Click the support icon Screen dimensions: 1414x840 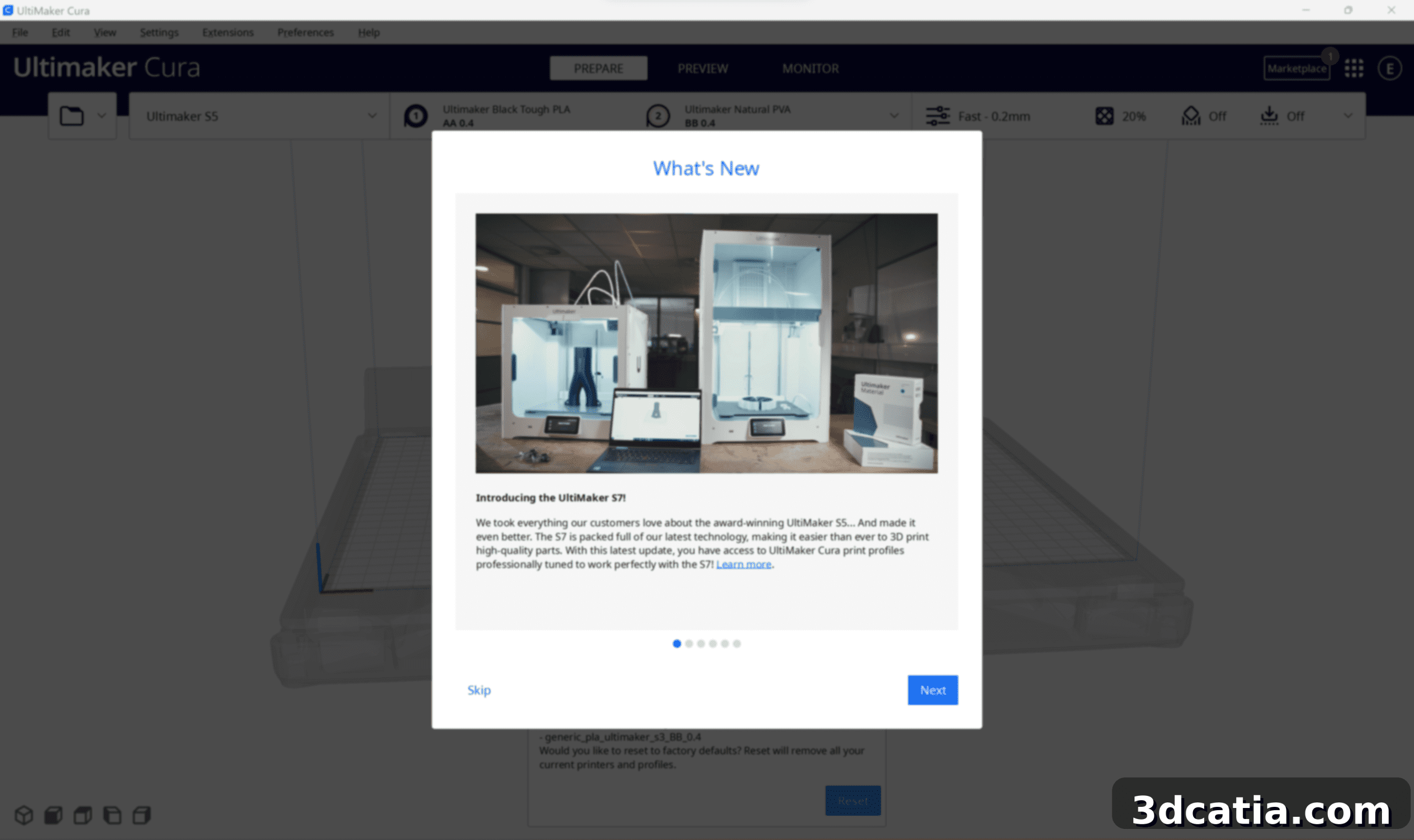(1191, 116)
